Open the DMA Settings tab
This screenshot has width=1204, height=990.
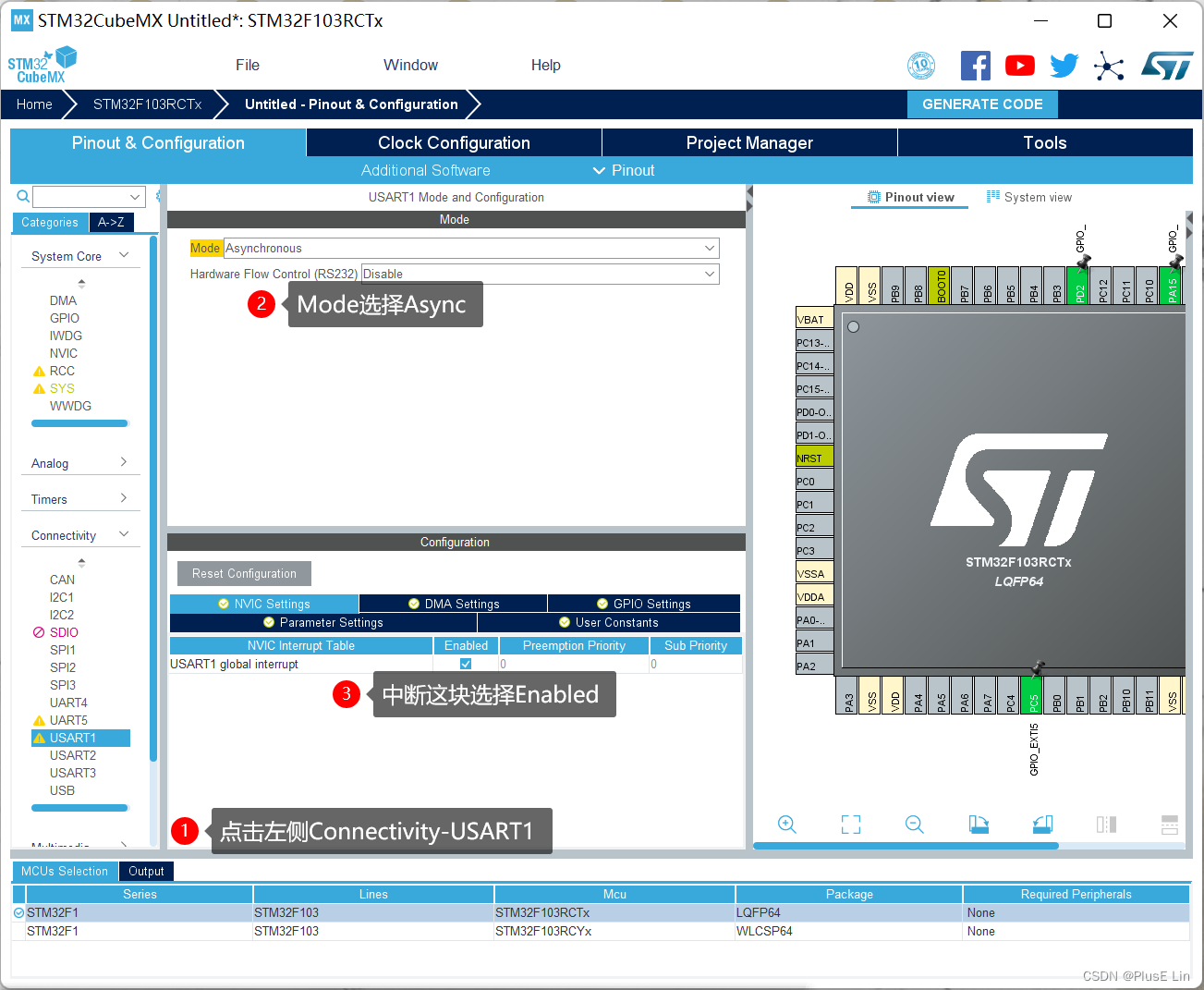click(454, 604)
